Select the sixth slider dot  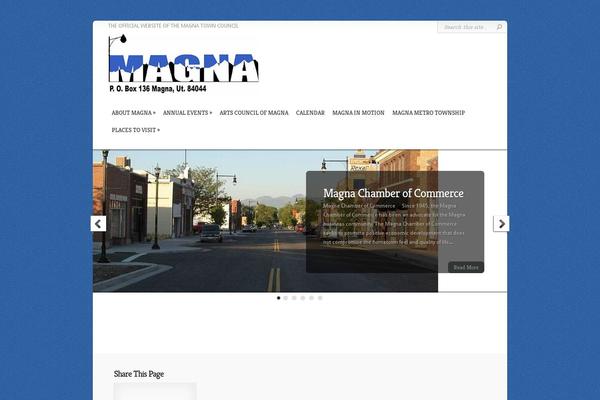click(x=320, y=298)
